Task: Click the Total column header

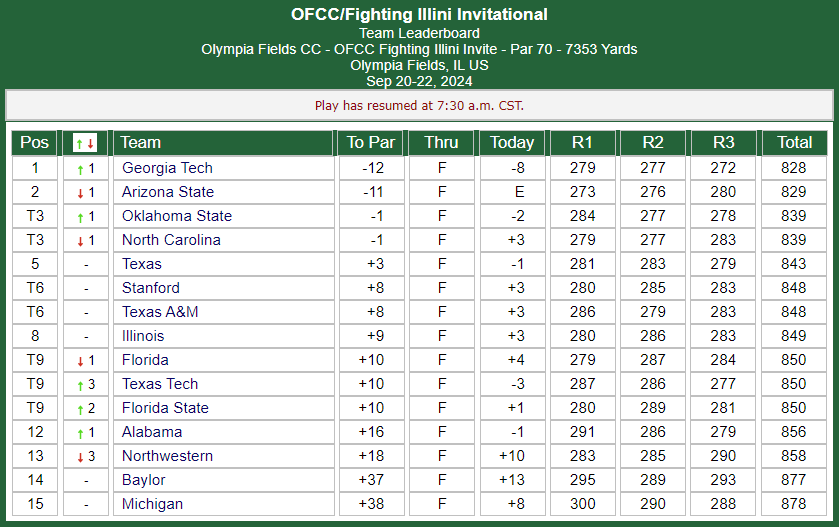Action: point(795,143)
